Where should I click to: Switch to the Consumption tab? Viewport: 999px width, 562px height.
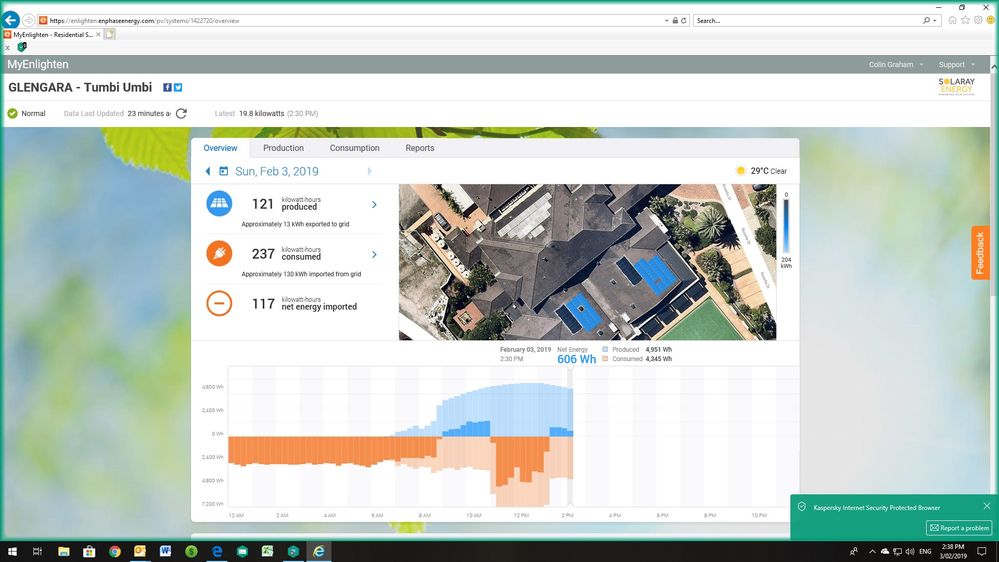click(x=354, y=148)
